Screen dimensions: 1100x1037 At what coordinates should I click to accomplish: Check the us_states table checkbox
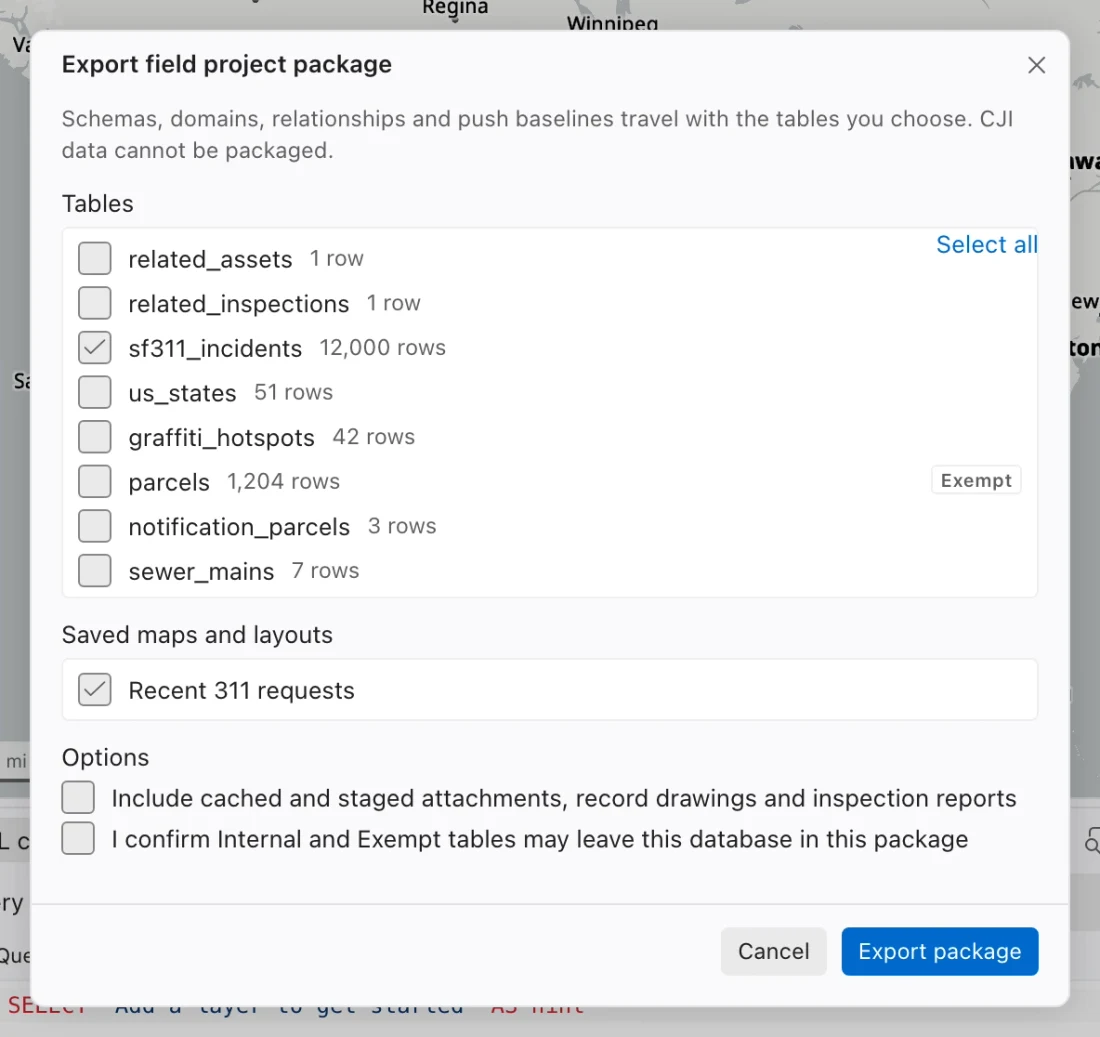[95, 392]
